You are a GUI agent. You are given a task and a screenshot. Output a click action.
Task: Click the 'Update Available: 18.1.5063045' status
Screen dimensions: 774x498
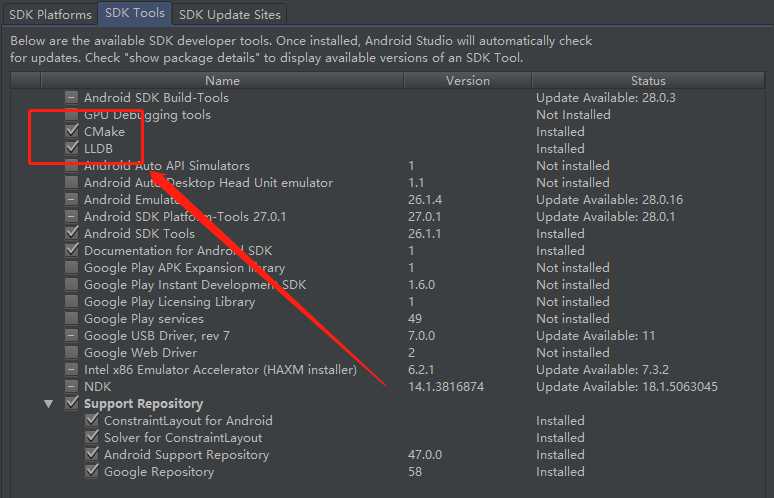pyautogui.click(x=627, y=387)
